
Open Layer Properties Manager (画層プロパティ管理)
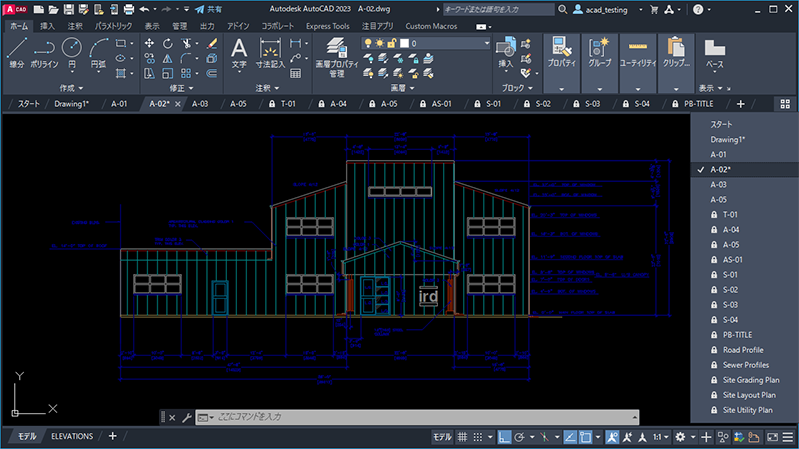point(337,57)
